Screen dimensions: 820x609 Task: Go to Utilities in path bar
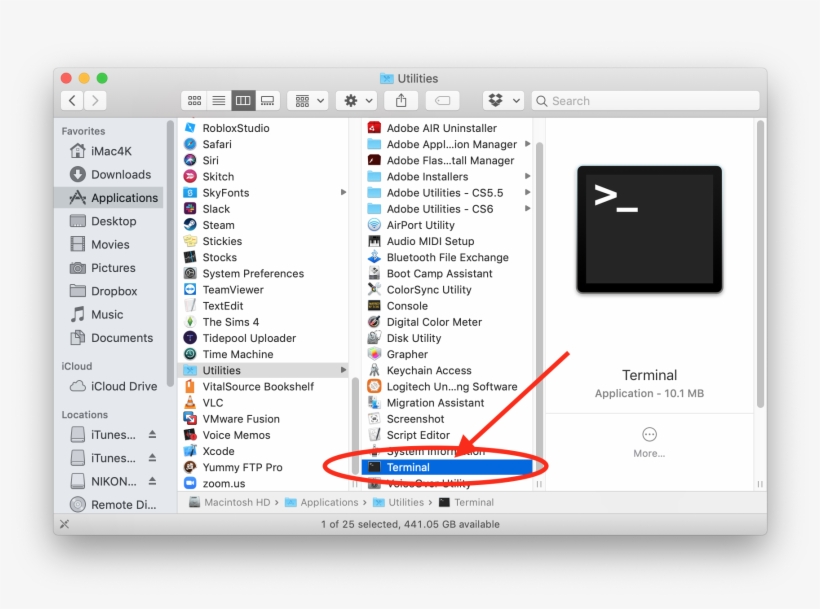tap(398, 502)
